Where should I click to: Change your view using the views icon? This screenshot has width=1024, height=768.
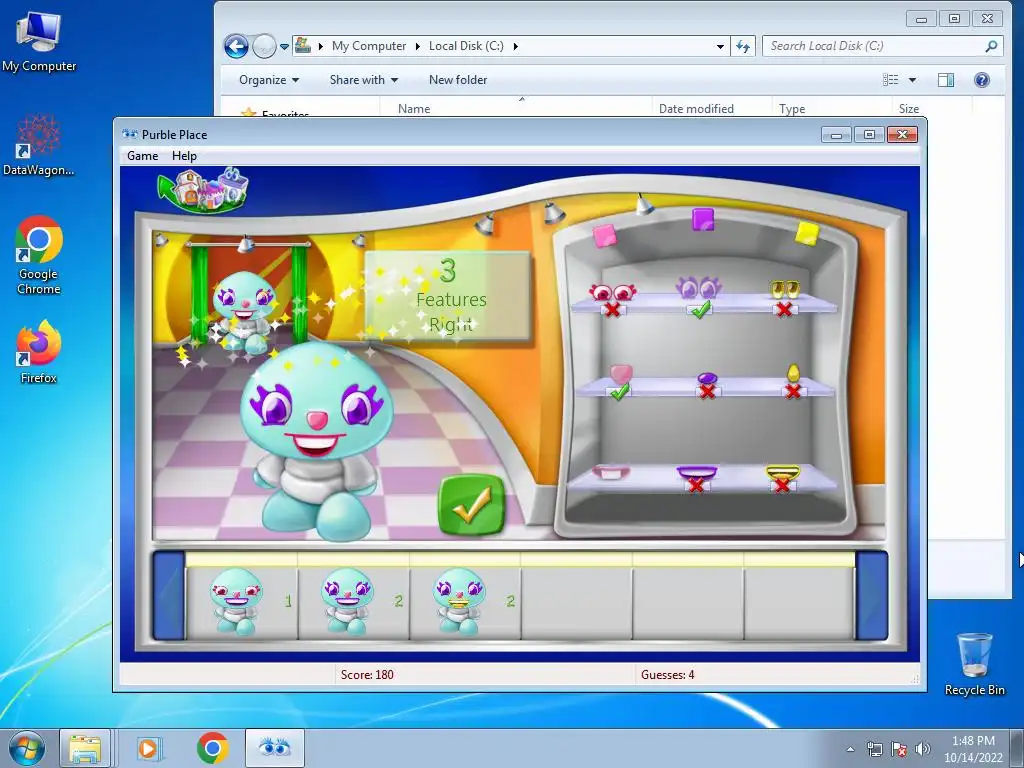pos(891,80)
